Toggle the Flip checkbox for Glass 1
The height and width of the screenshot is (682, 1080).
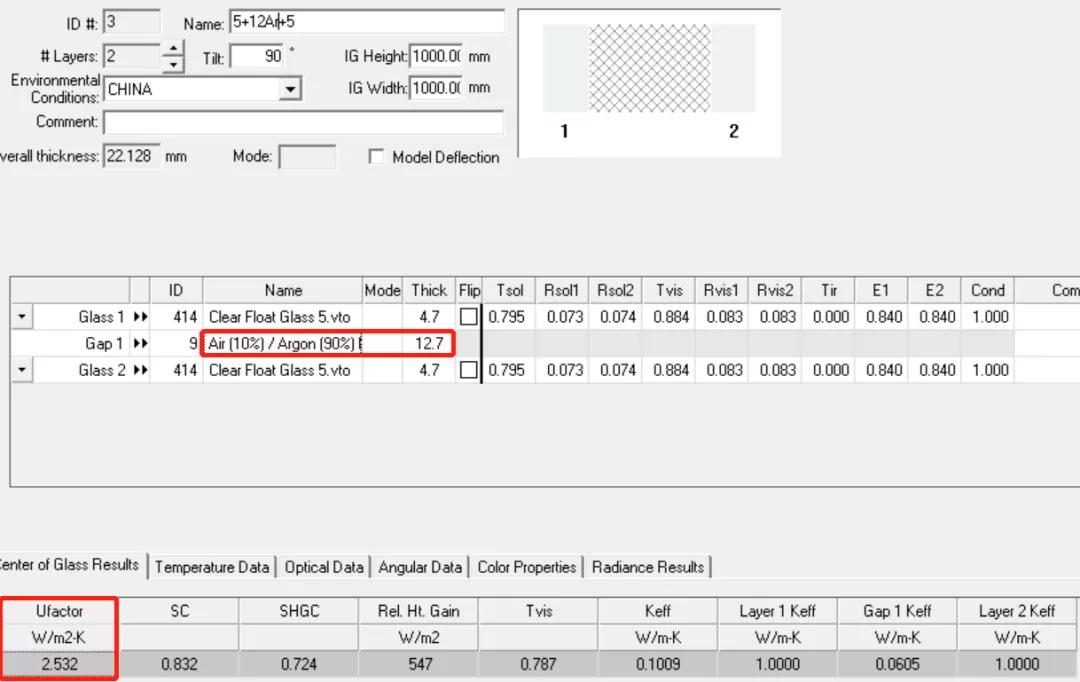coord(469,317)
